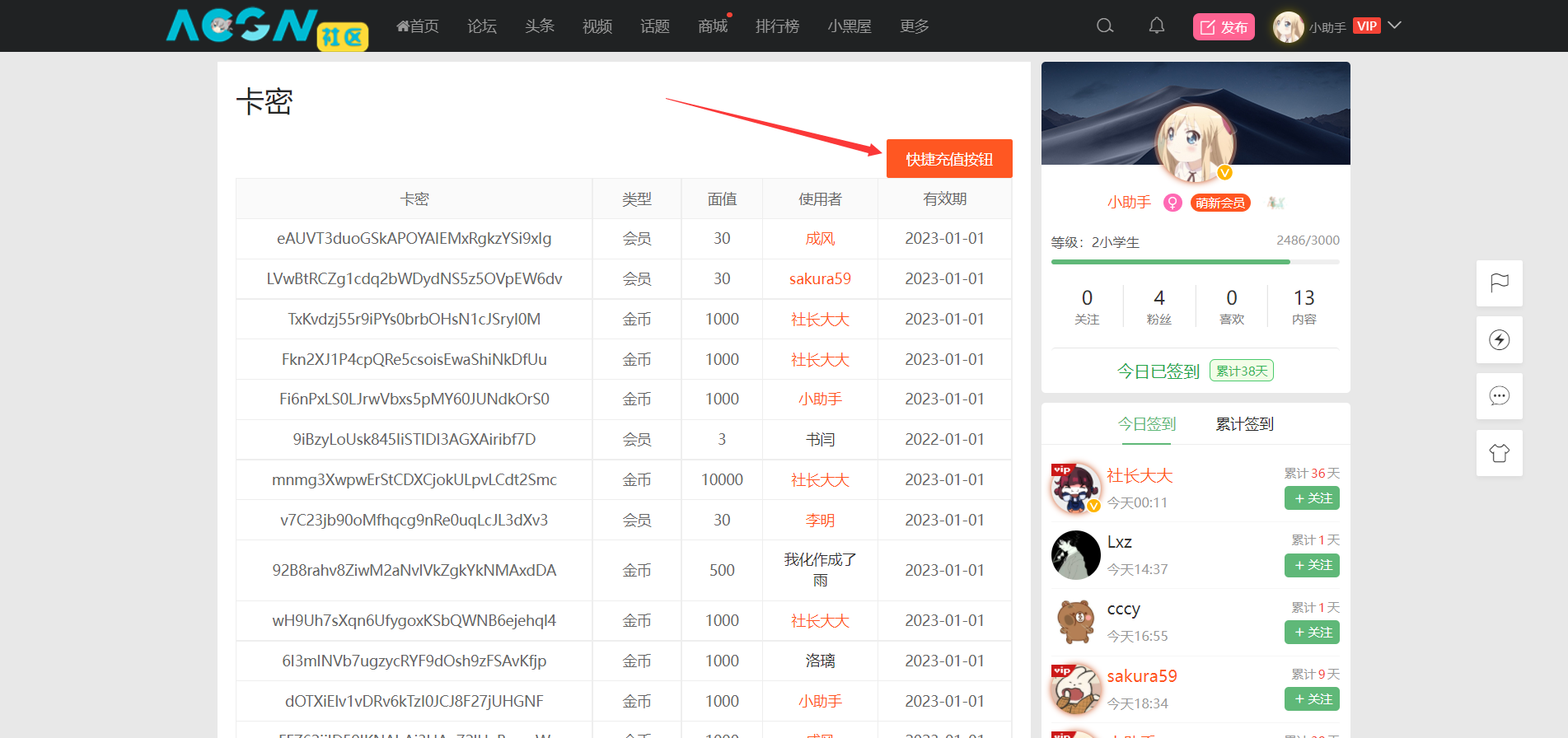1568x738 pixels.
Task: Open the notification bell
Action: pos(1157,26)
